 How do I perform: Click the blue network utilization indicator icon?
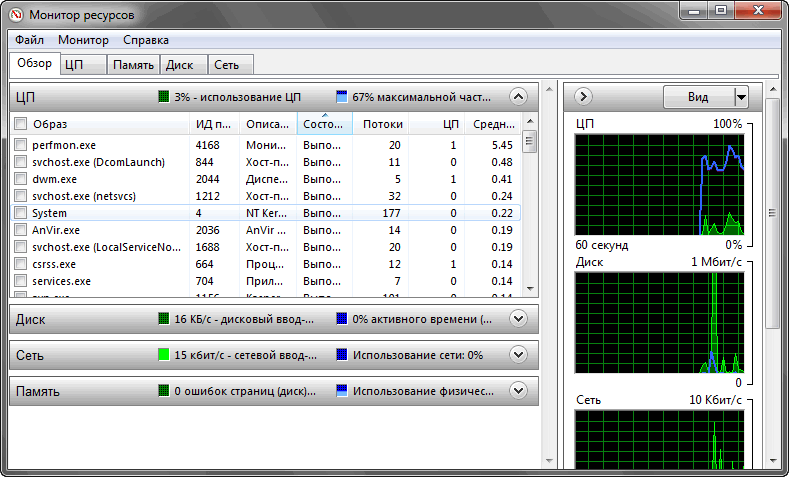[x=342, y=355]
